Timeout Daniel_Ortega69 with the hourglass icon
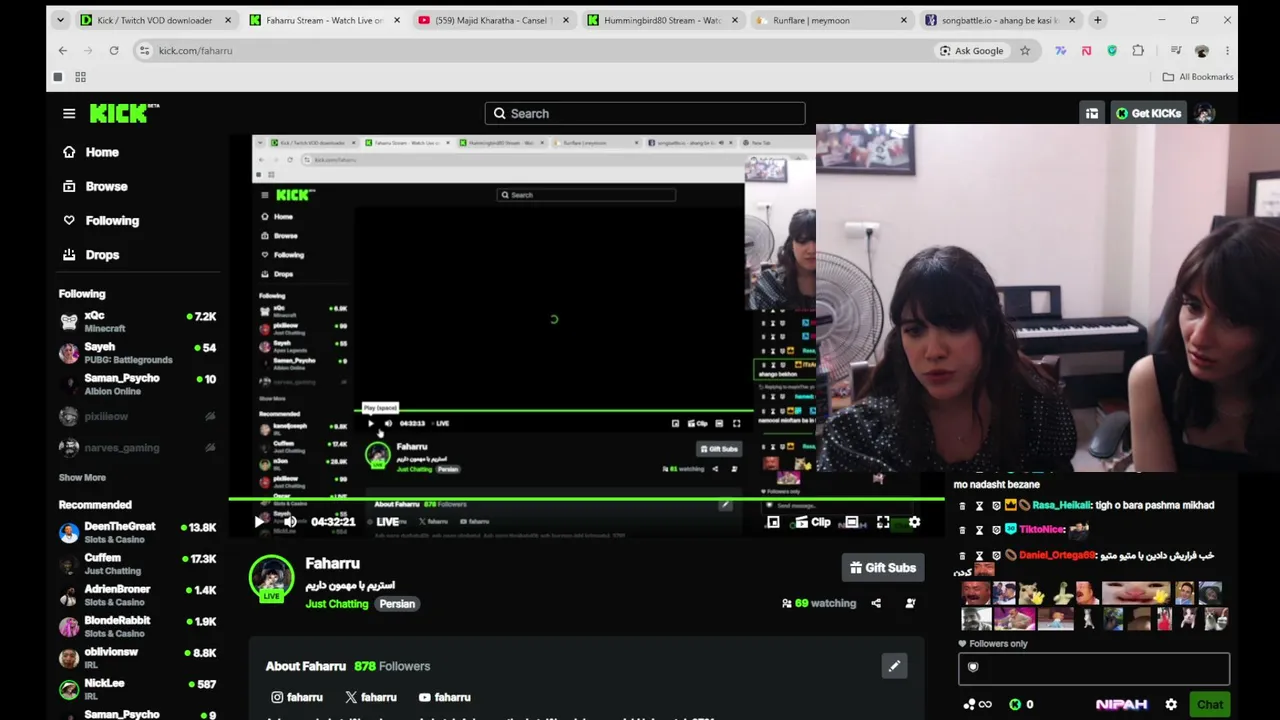This screenshot has width=1280, height=720. pyautogui.click(x=979, y=556)
